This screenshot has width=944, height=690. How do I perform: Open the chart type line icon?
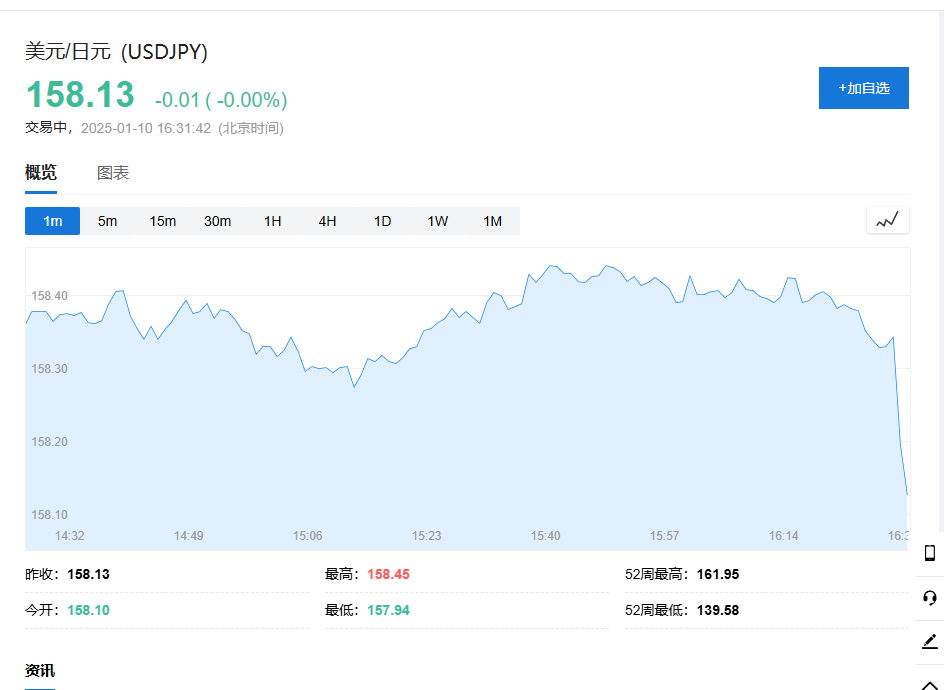(x=887, y=220)
